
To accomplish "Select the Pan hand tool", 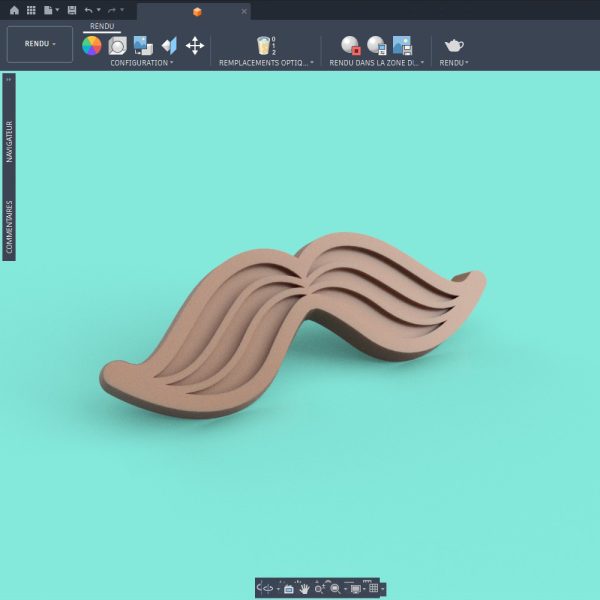I will point(305,589).
